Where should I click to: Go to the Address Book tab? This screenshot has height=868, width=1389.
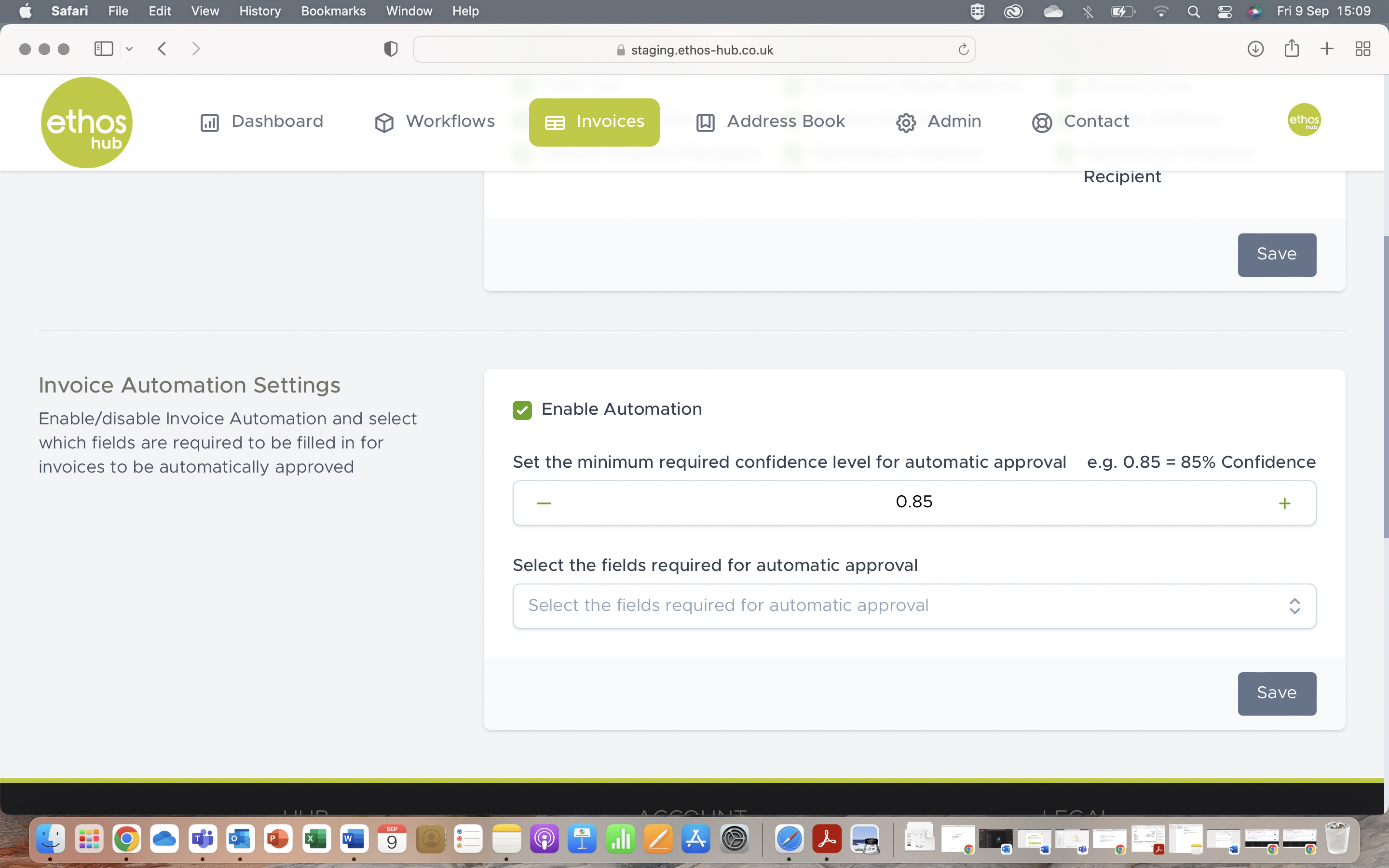(770, 122)
